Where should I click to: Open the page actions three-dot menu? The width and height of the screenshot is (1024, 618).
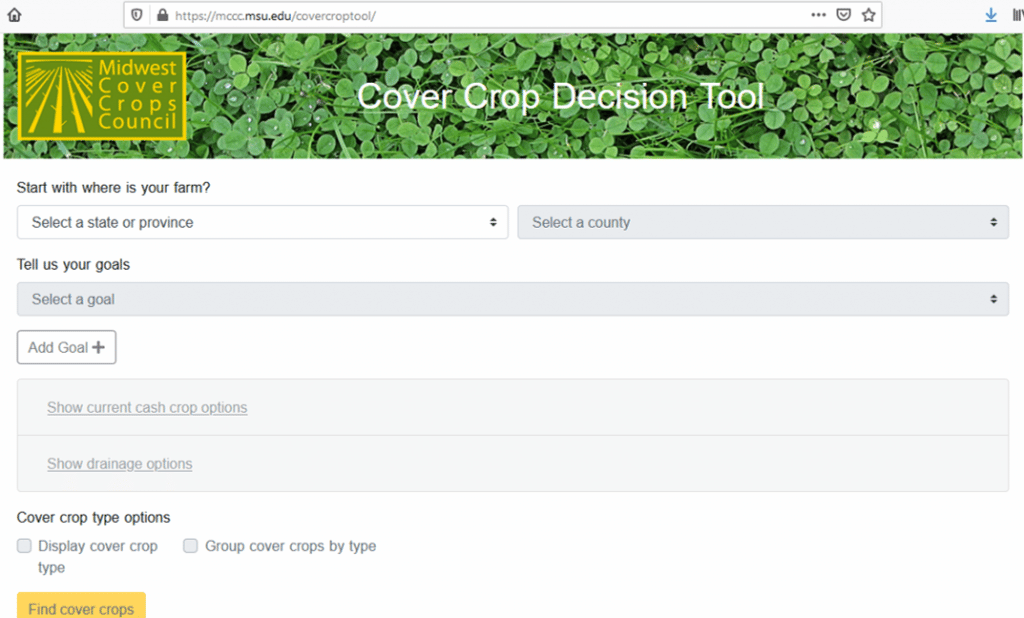pyautogui.click(x=818, y=15)
